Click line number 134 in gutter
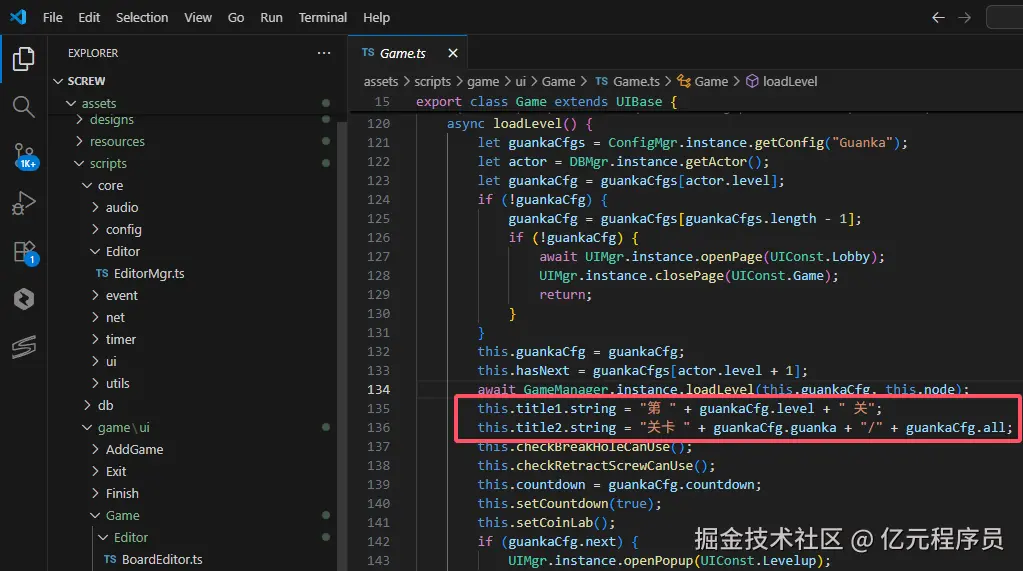This screenshot has height=571, width=1023. pos(378,389)
